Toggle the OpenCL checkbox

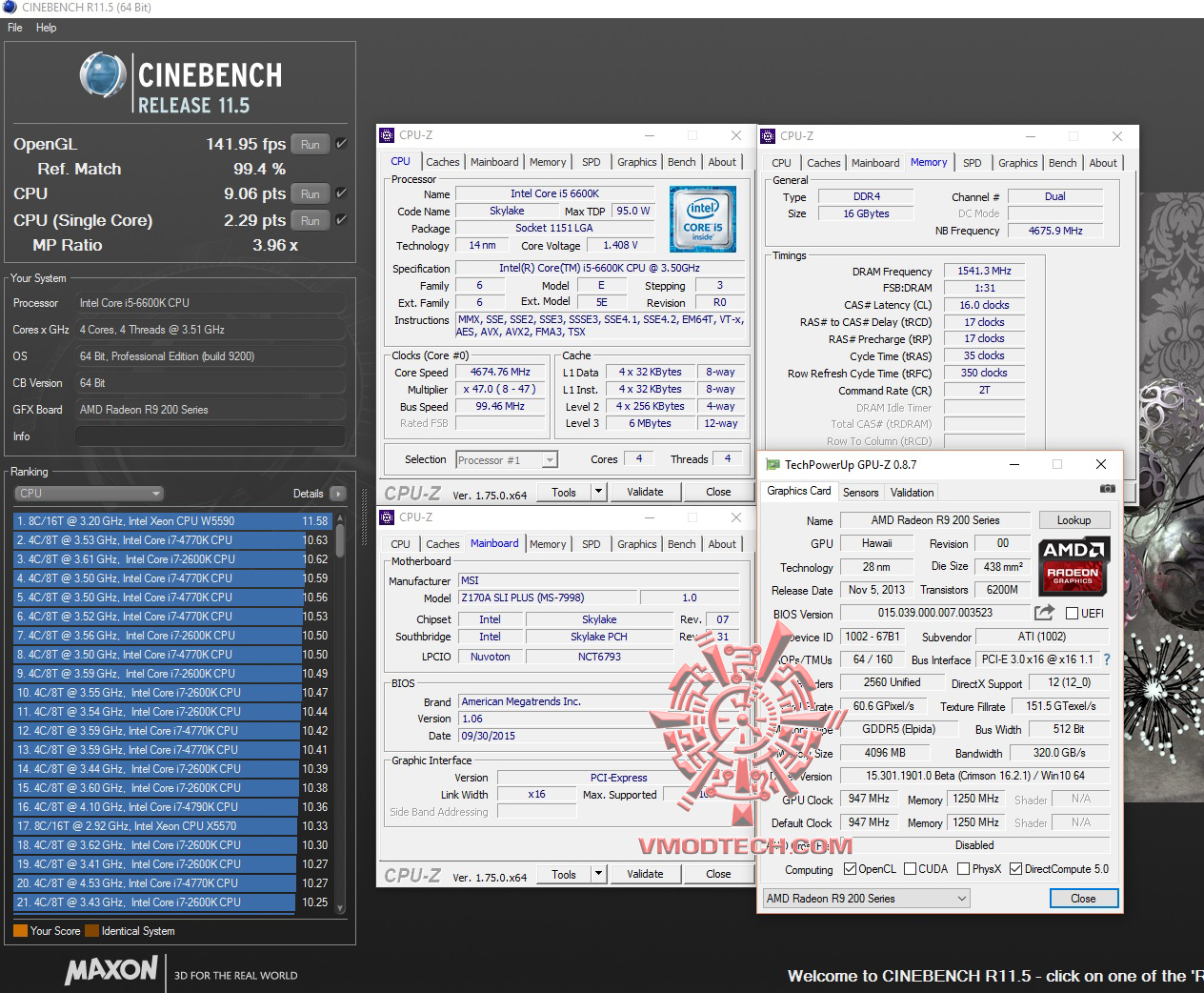(850, 869)
